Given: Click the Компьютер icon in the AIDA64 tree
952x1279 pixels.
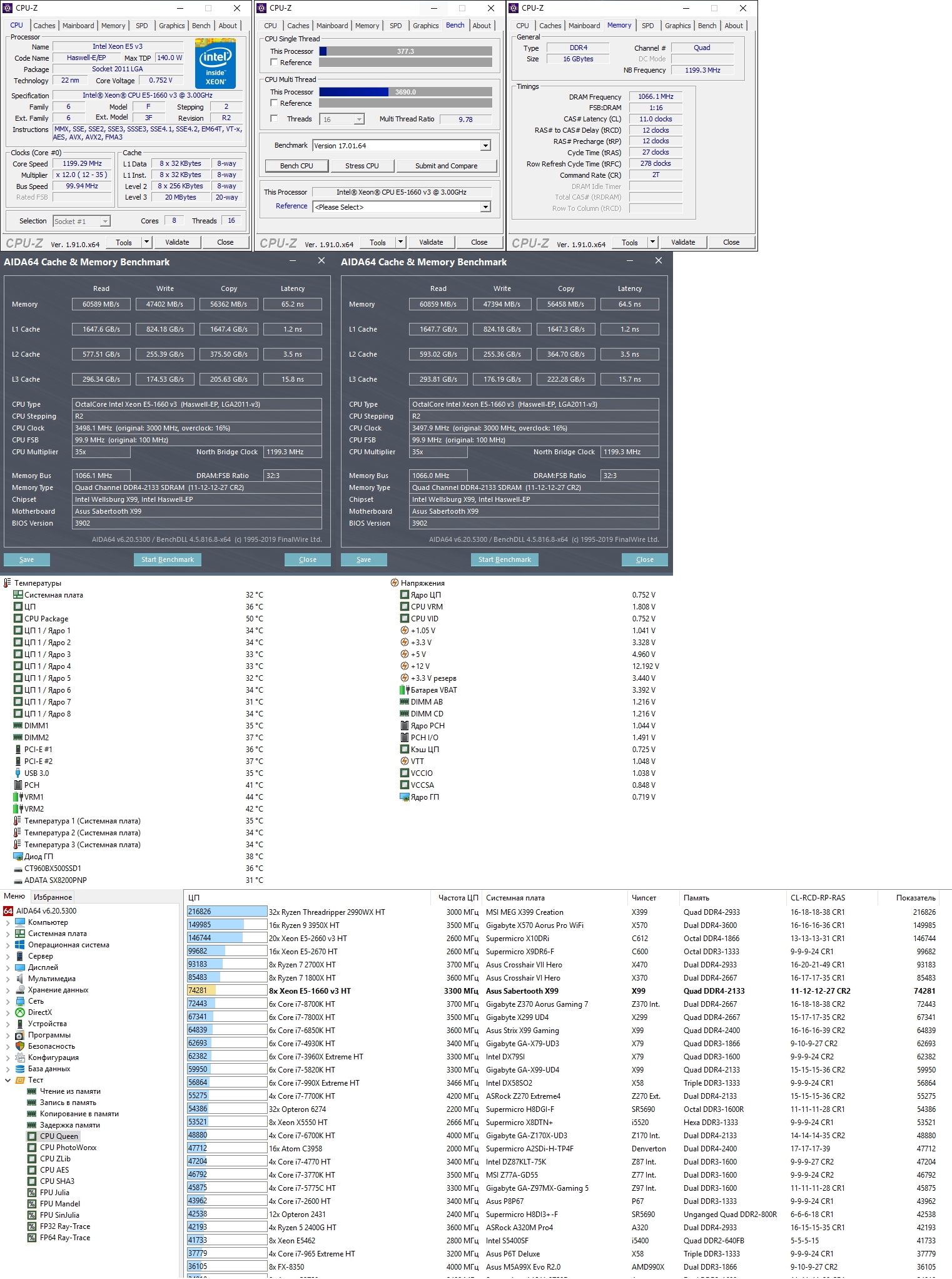Looking at the screenshot, I should (20, 922).
